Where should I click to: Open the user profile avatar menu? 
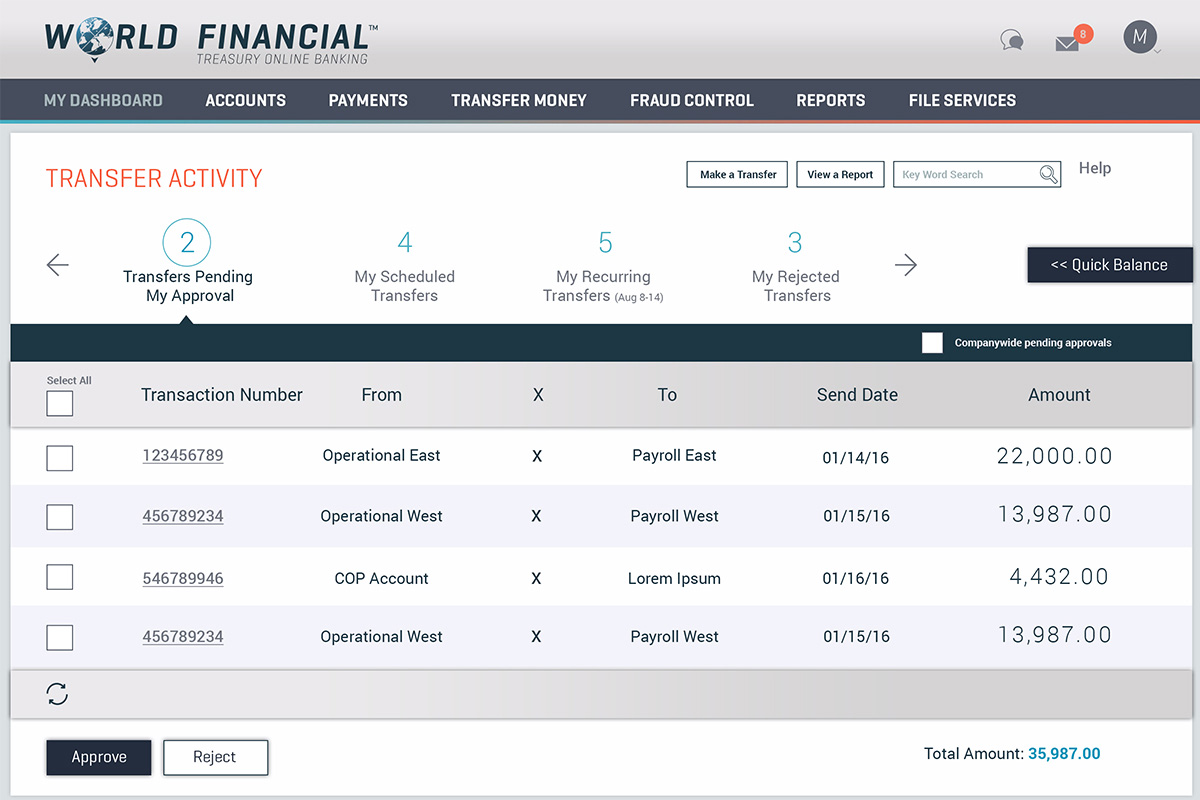pyautogui.click(x=1140, y=38)
